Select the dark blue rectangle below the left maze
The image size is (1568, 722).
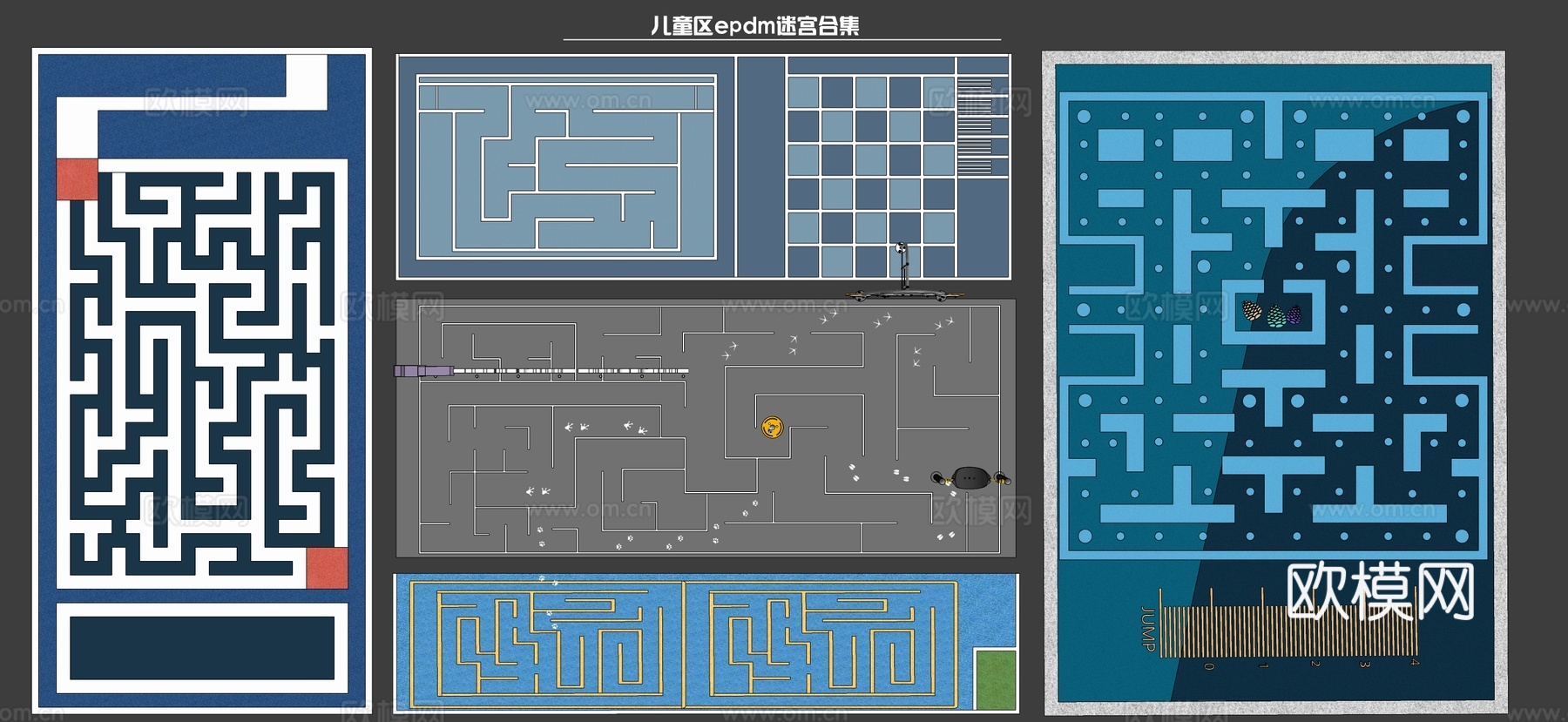tap(202, 648)
